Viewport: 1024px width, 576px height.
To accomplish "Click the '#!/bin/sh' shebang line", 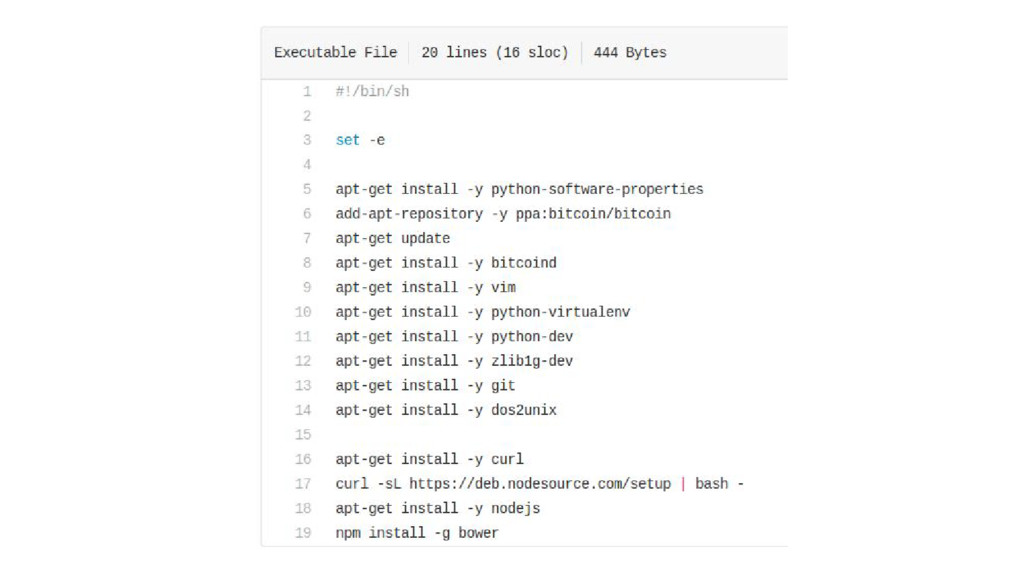I will click(372, 91).
